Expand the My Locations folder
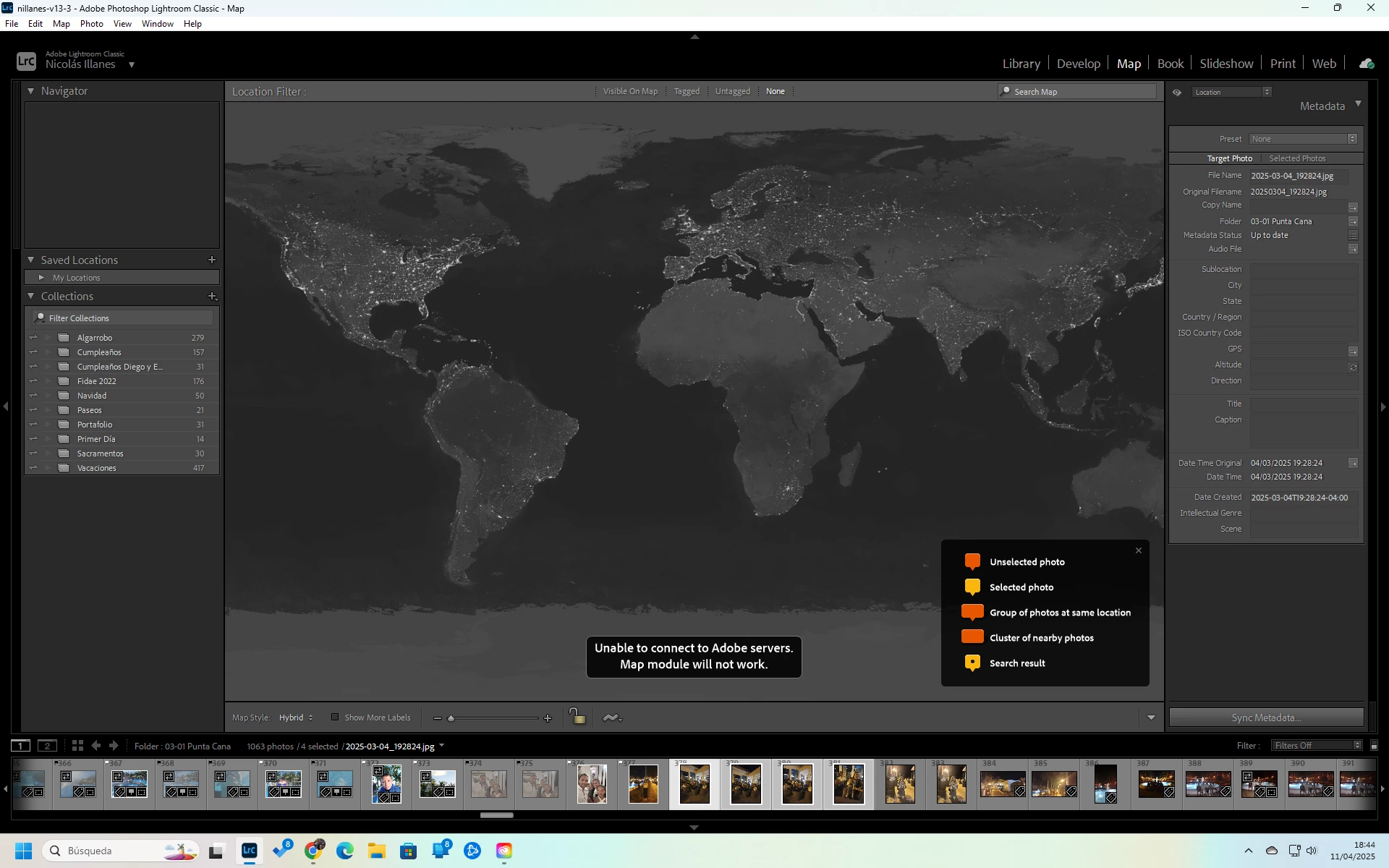 point(41,278)
